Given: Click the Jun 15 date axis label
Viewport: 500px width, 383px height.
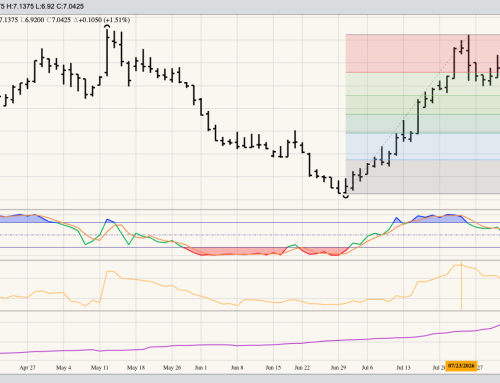Looking at the screenshot, I should pos(273,368).
